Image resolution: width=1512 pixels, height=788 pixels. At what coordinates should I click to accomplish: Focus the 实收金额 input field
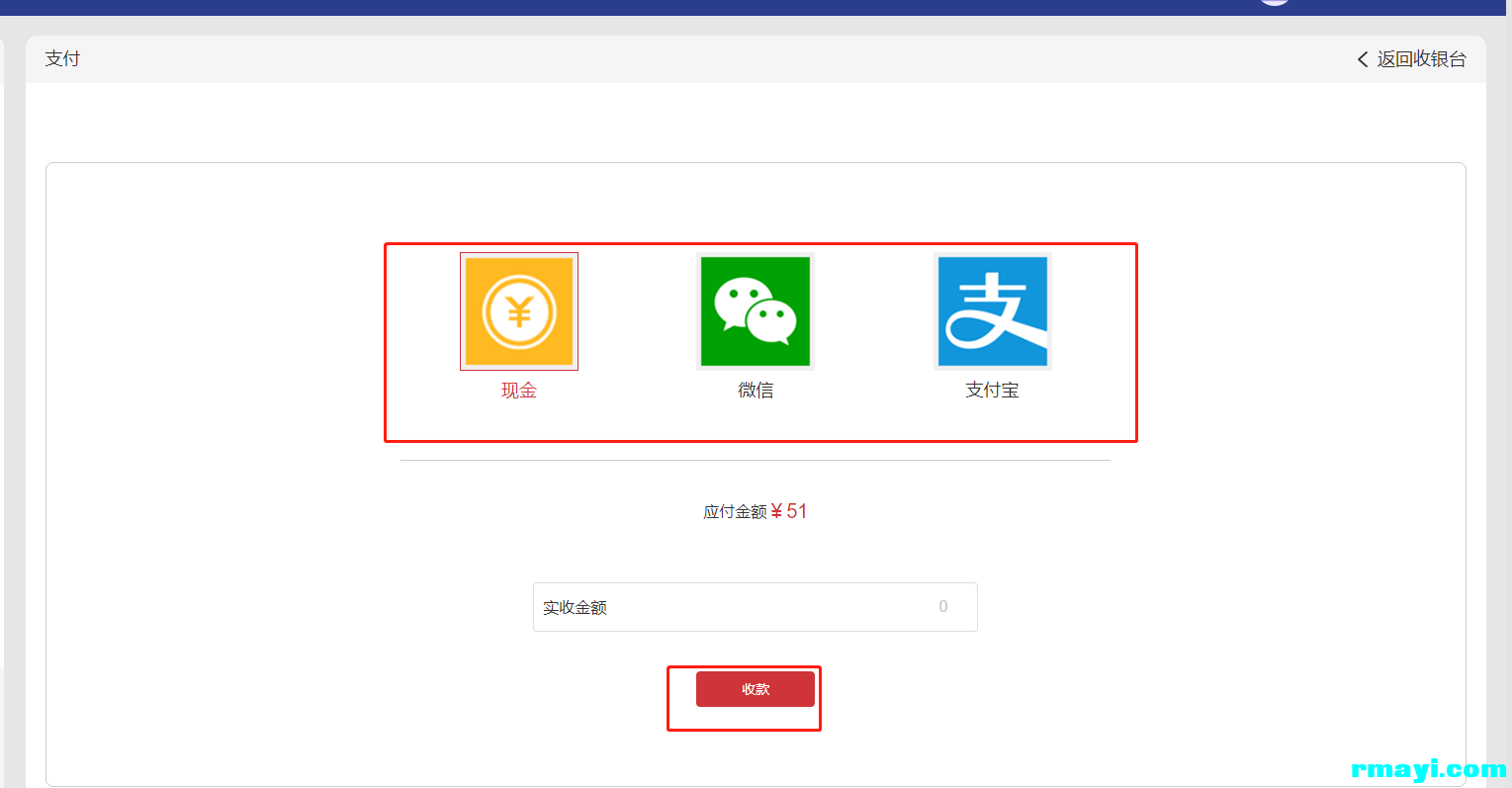click(756, 607)
